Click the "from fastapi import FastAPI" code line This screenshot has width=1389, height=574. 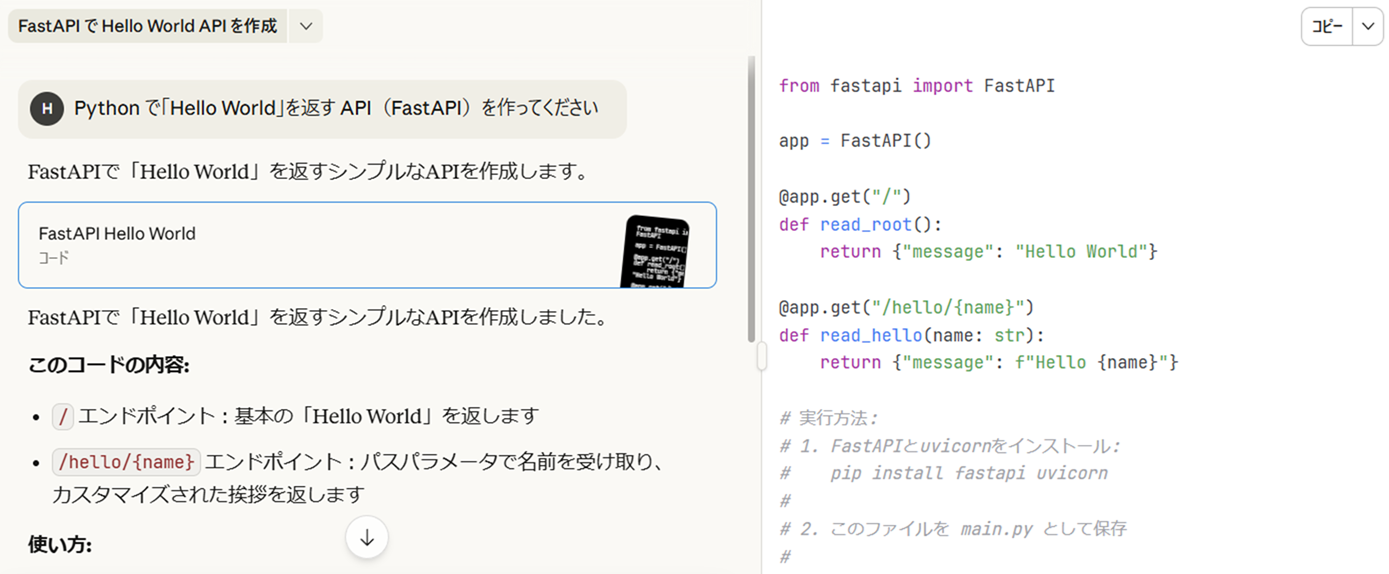click(x=916, y=86)
